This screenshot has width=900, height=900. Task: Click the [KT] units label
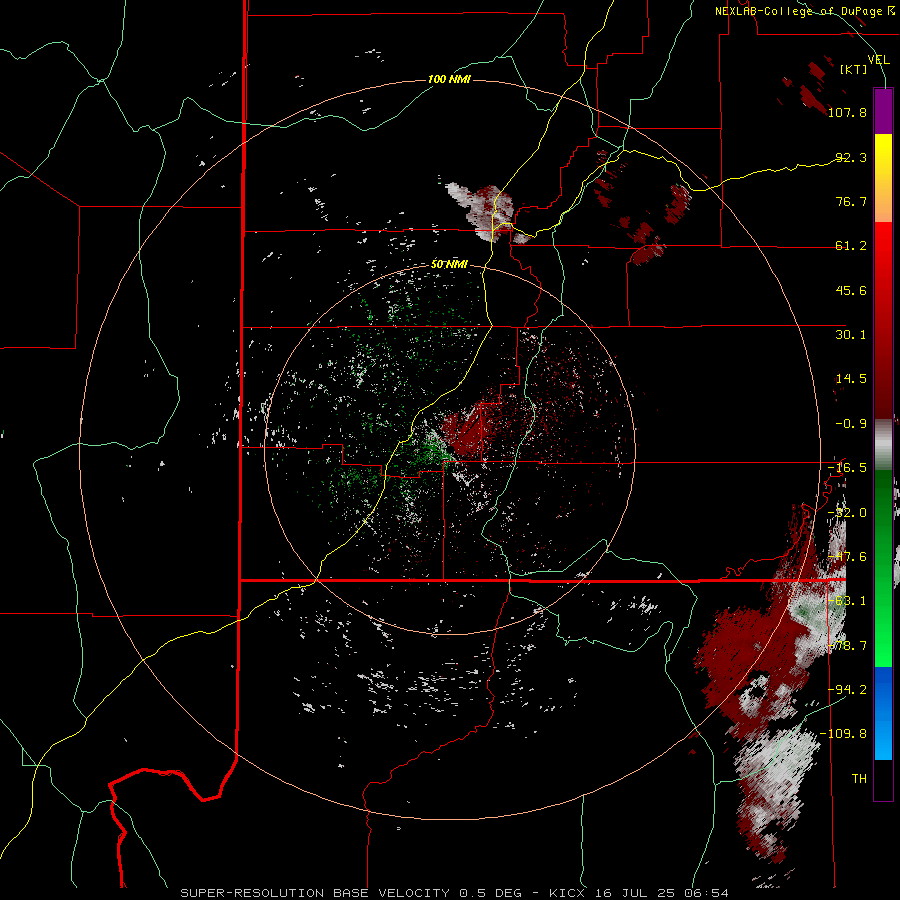[854, 69]
